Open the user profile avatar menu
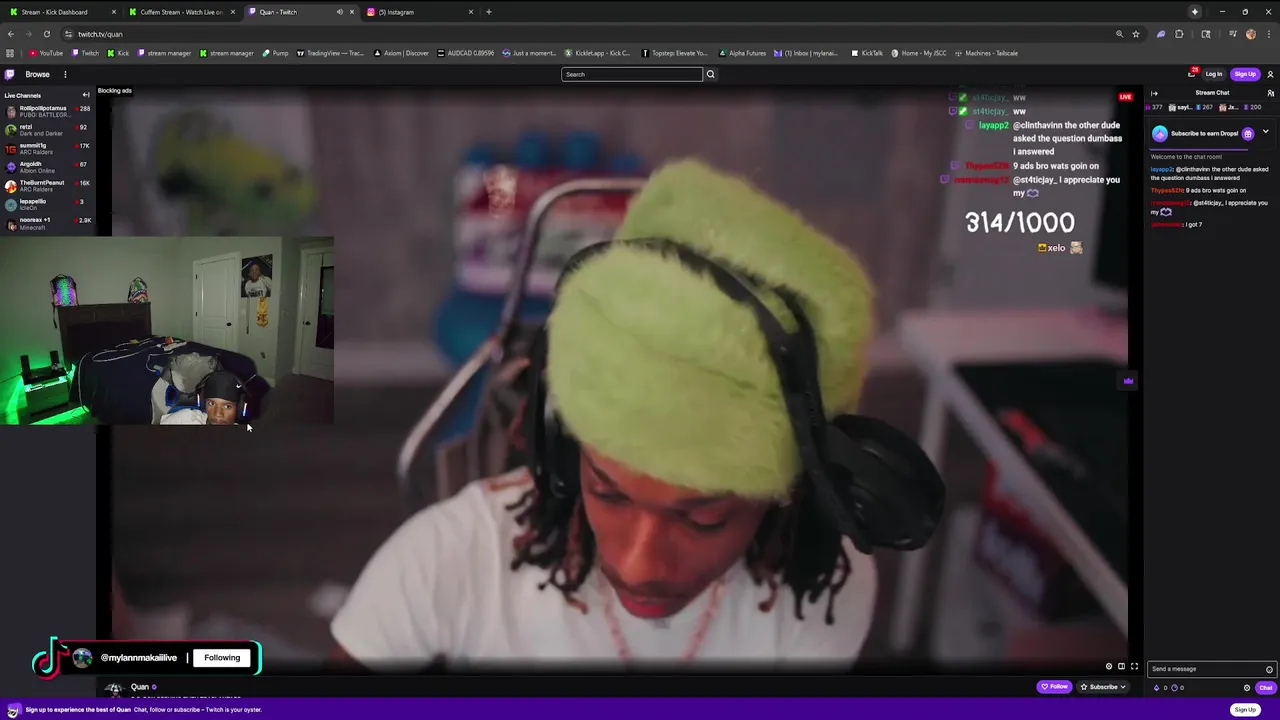Viewport: 1280px width, 720px height. pyautogui.click(x=1270, y=74)
